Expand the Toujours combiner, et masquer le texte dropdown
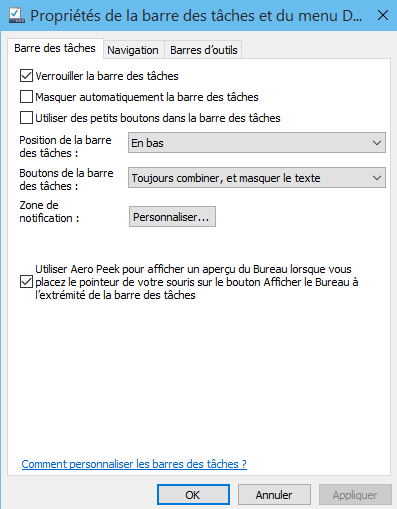397x509 pixels. [257, 178]
